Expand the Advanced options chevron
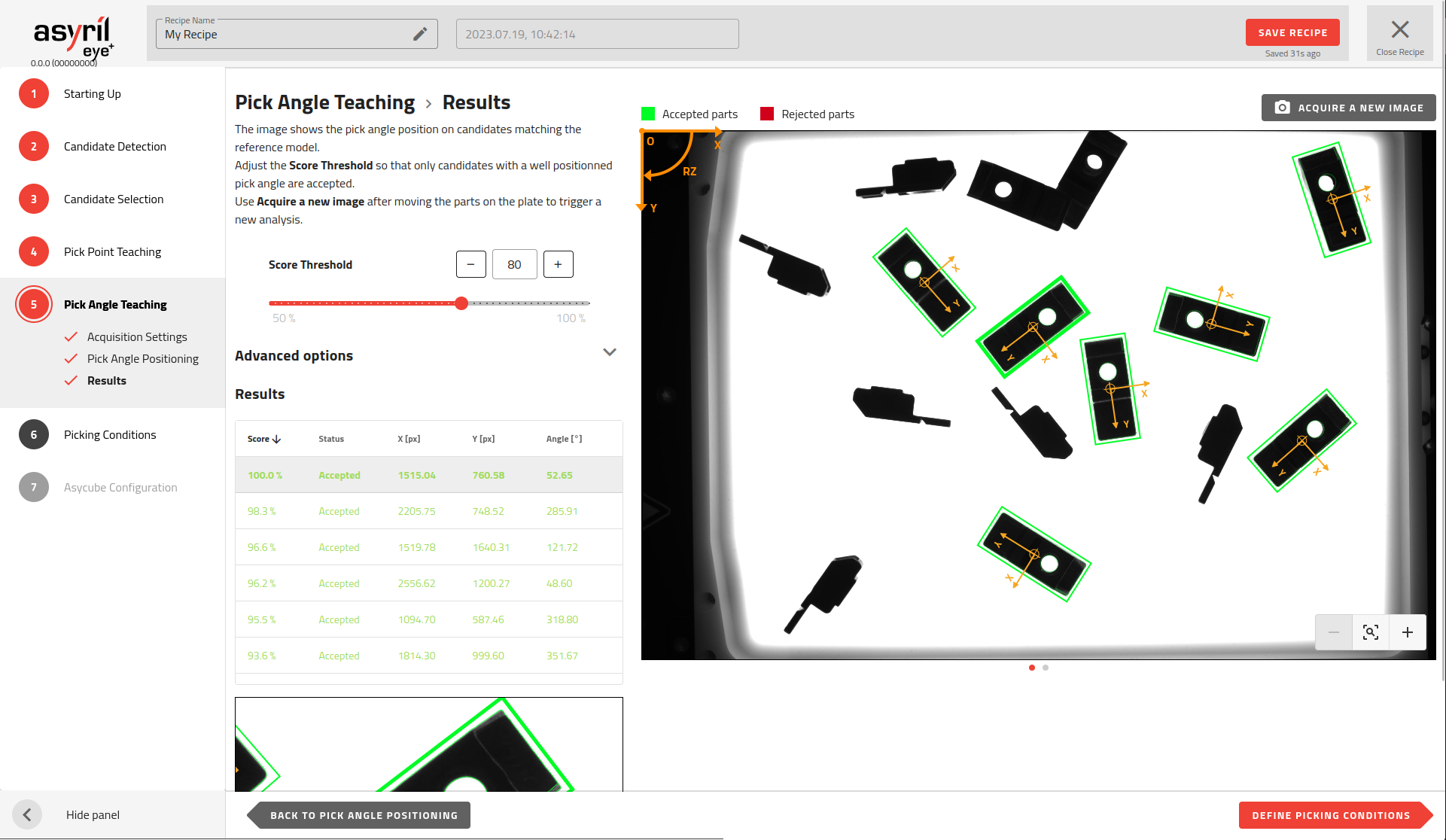The height and width of the screenshot is (840, 1446). point(609,352)
